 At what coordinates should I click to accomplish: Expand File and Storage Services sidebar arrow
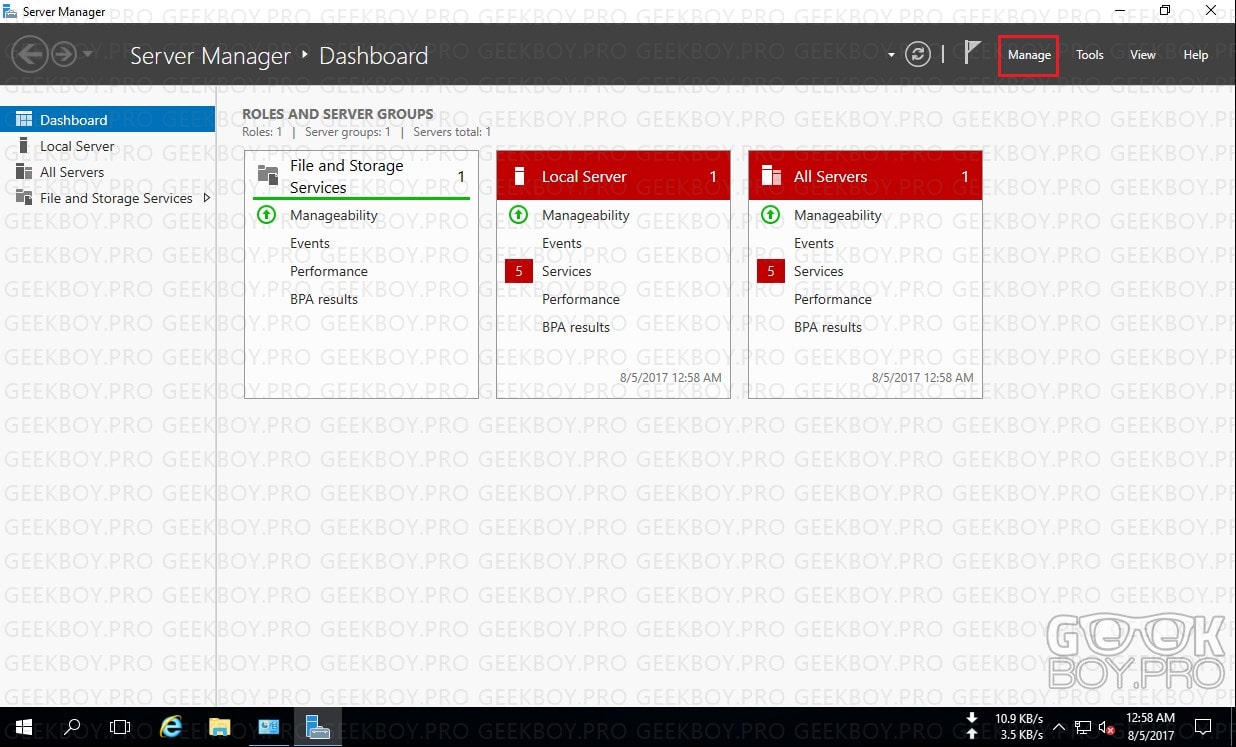[206, 198]
